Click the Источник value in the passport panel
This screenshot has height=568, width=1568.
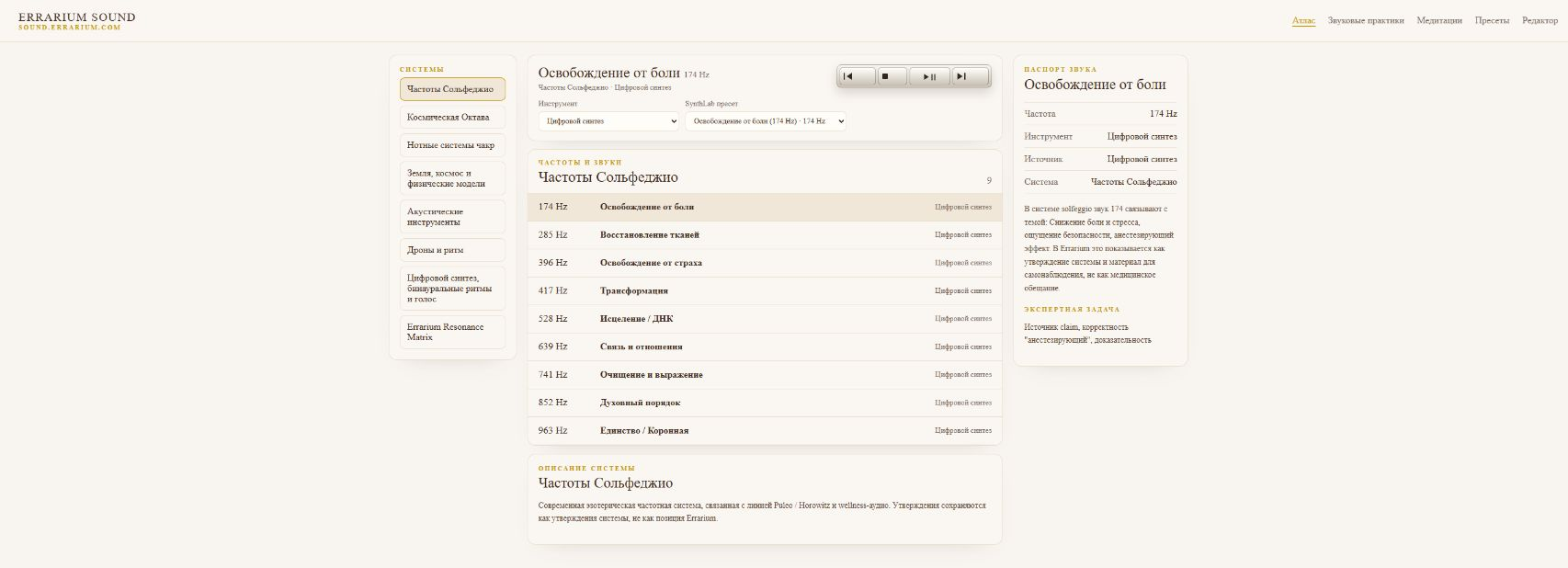[x=1142, y=159]
